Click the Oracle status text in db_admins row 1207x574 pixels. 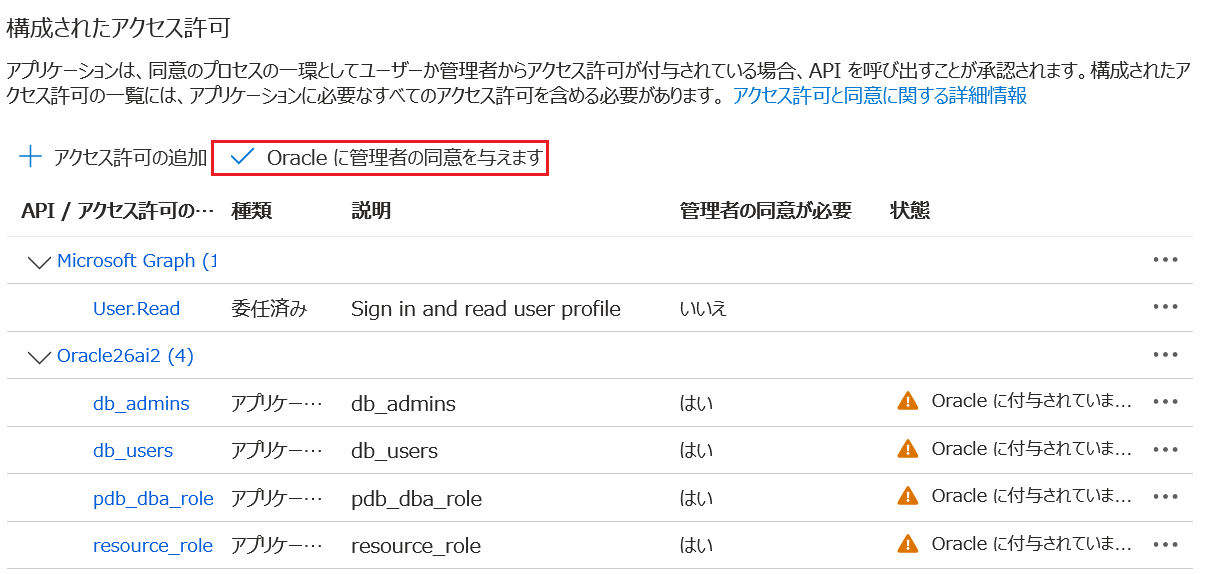click(x=1032, y=401)
